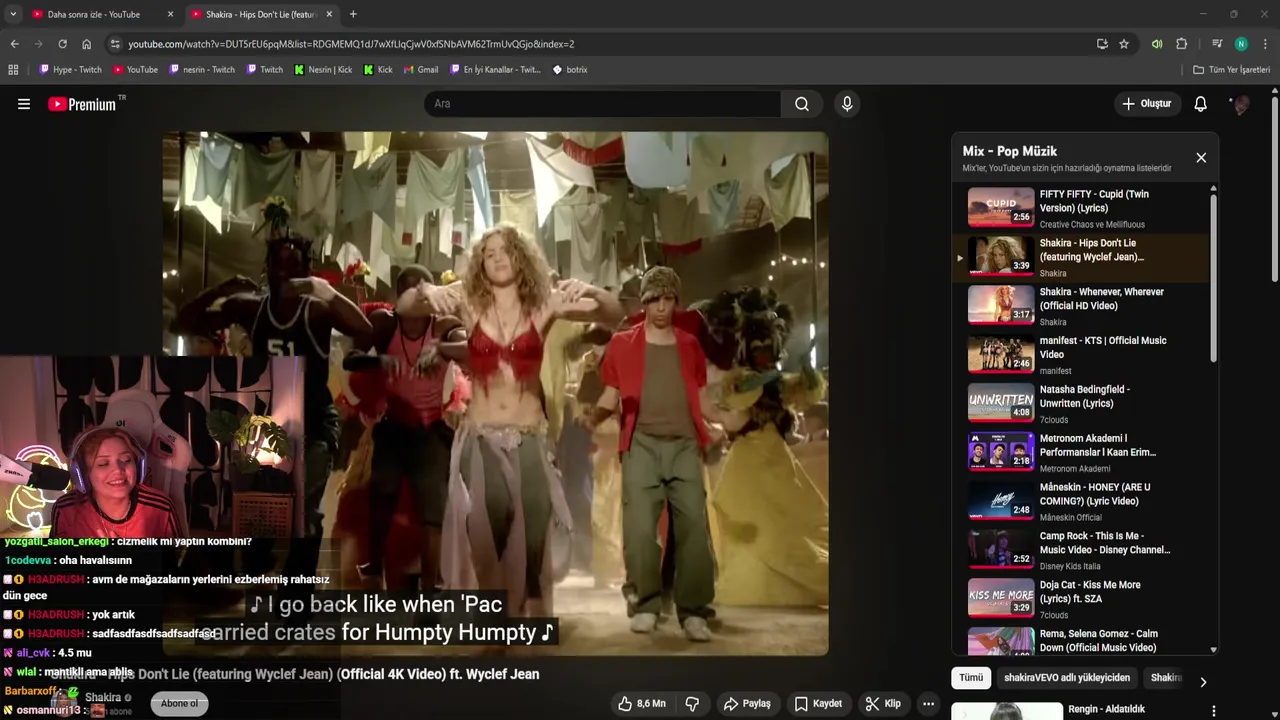View site information icon in address bar

(115, 44)
